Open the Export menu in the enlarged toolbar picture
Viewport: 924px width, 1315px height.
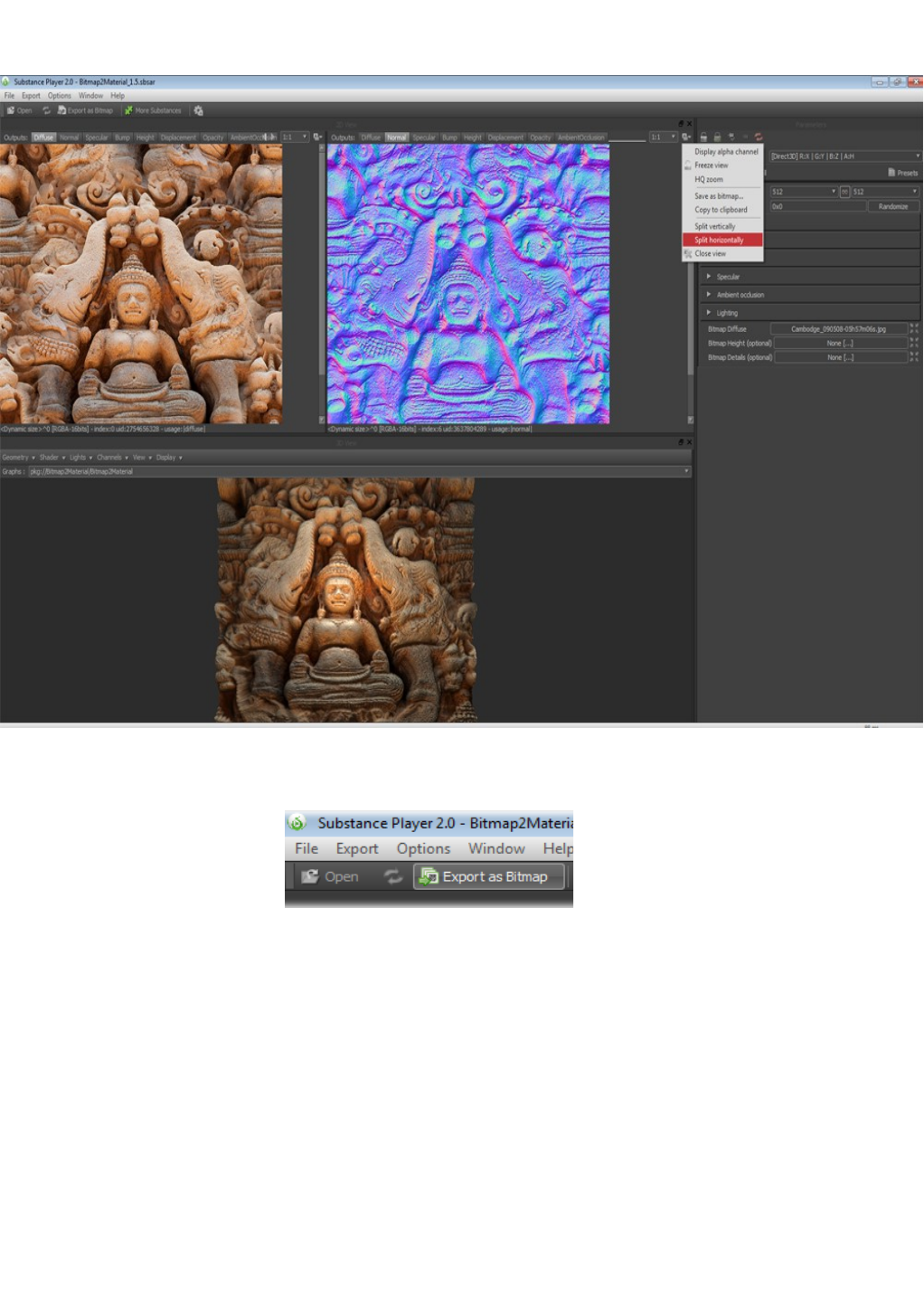click(x=357, y=848)
